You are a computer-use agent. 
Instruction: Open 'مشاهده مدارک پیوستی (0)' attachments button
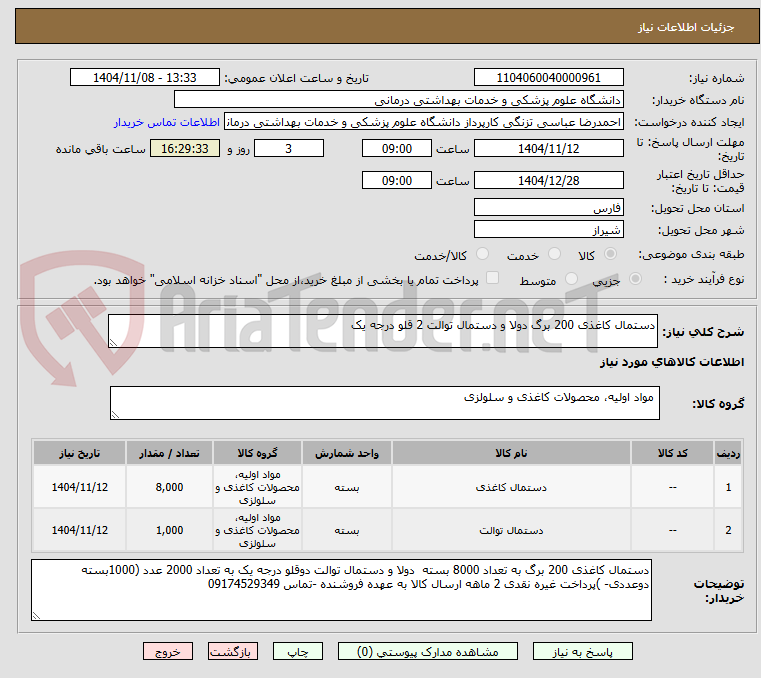(x=428, y=651)
